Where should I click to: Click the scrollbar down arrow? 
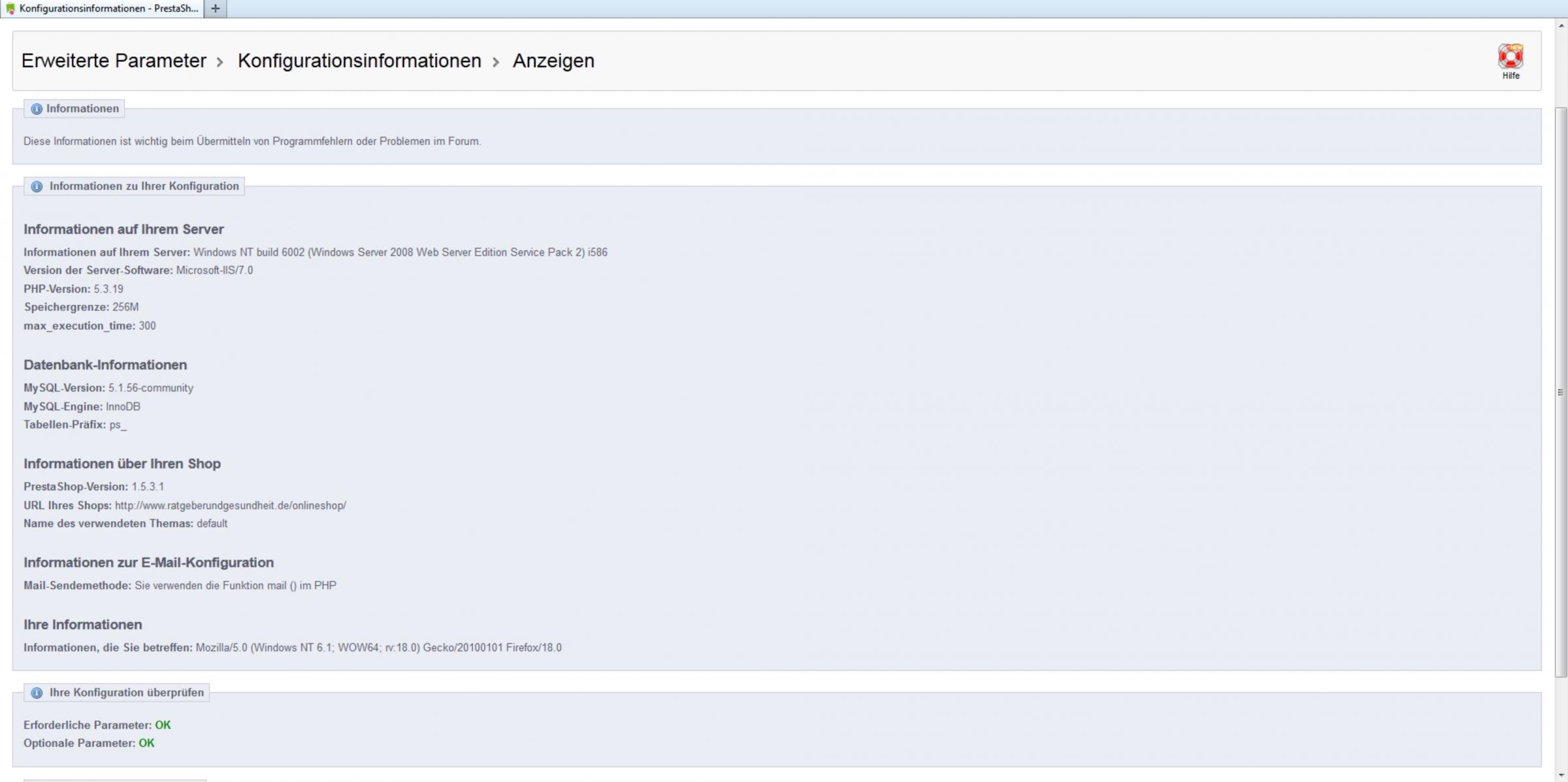click(x=1561, y=775)
